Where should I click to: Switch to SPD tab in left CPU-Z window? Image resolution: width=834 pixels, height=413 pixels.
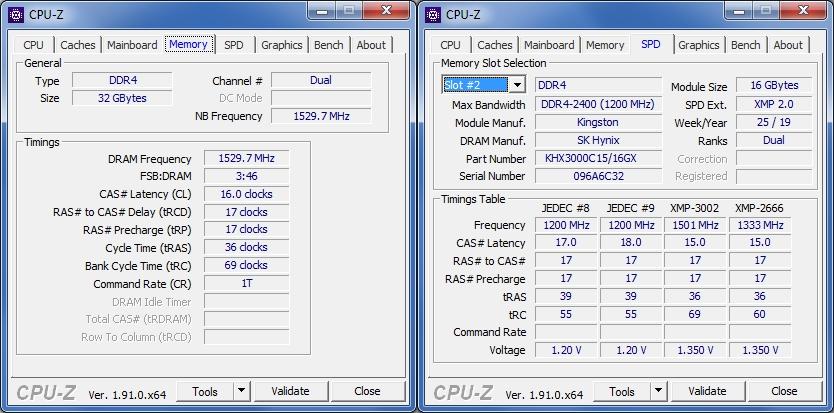pyautogui.click(x=233, y=45)
